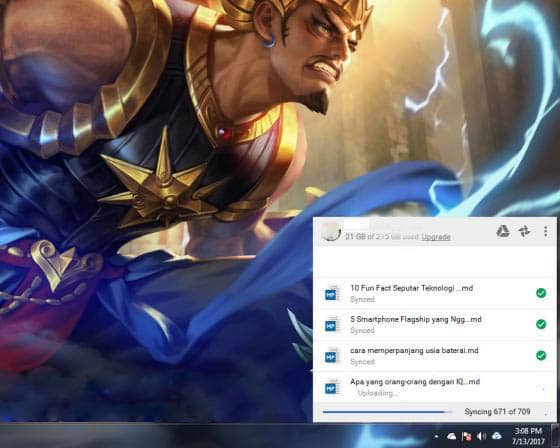
Task: Click the Upgrade storage link
Action: tap(436, 237)
